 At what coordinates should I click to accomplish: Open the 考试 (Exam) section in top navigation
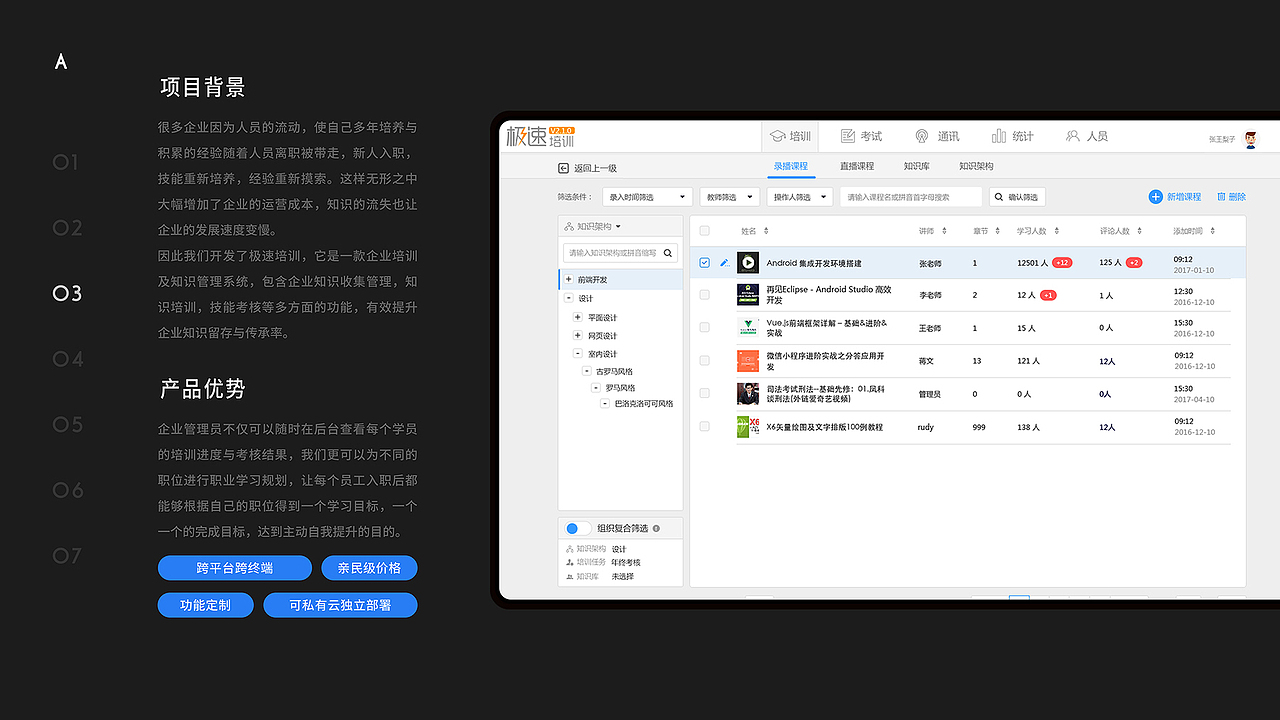tap(861, 135)
